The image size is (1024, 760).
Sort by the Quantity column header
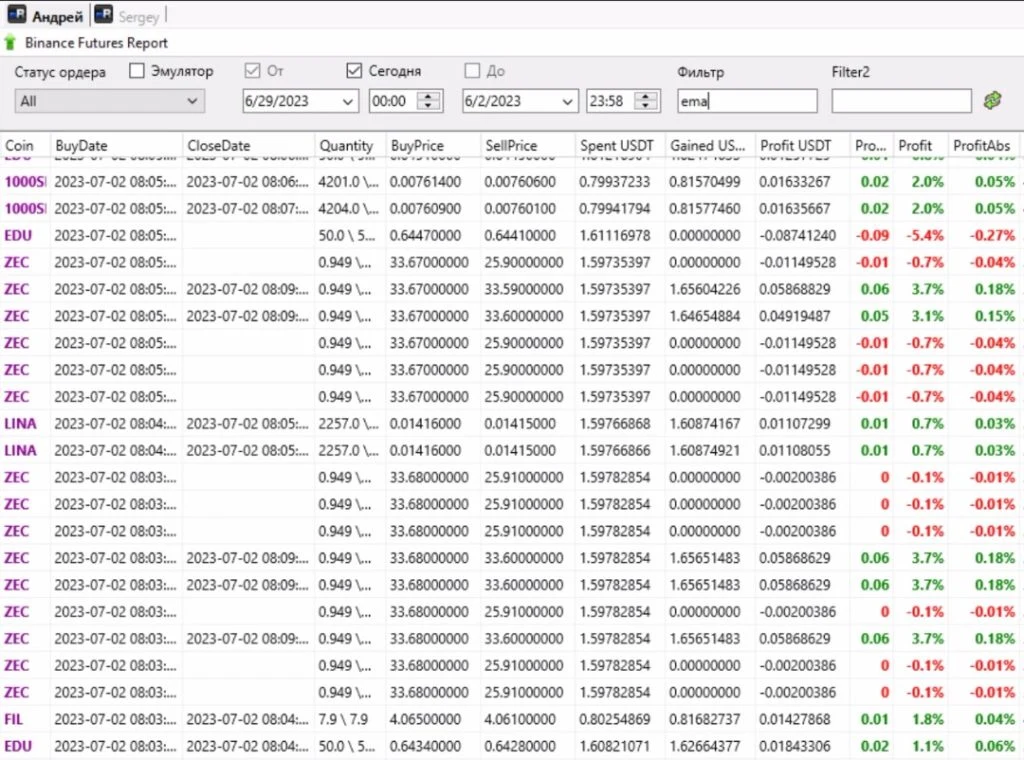tap(349, 145)
